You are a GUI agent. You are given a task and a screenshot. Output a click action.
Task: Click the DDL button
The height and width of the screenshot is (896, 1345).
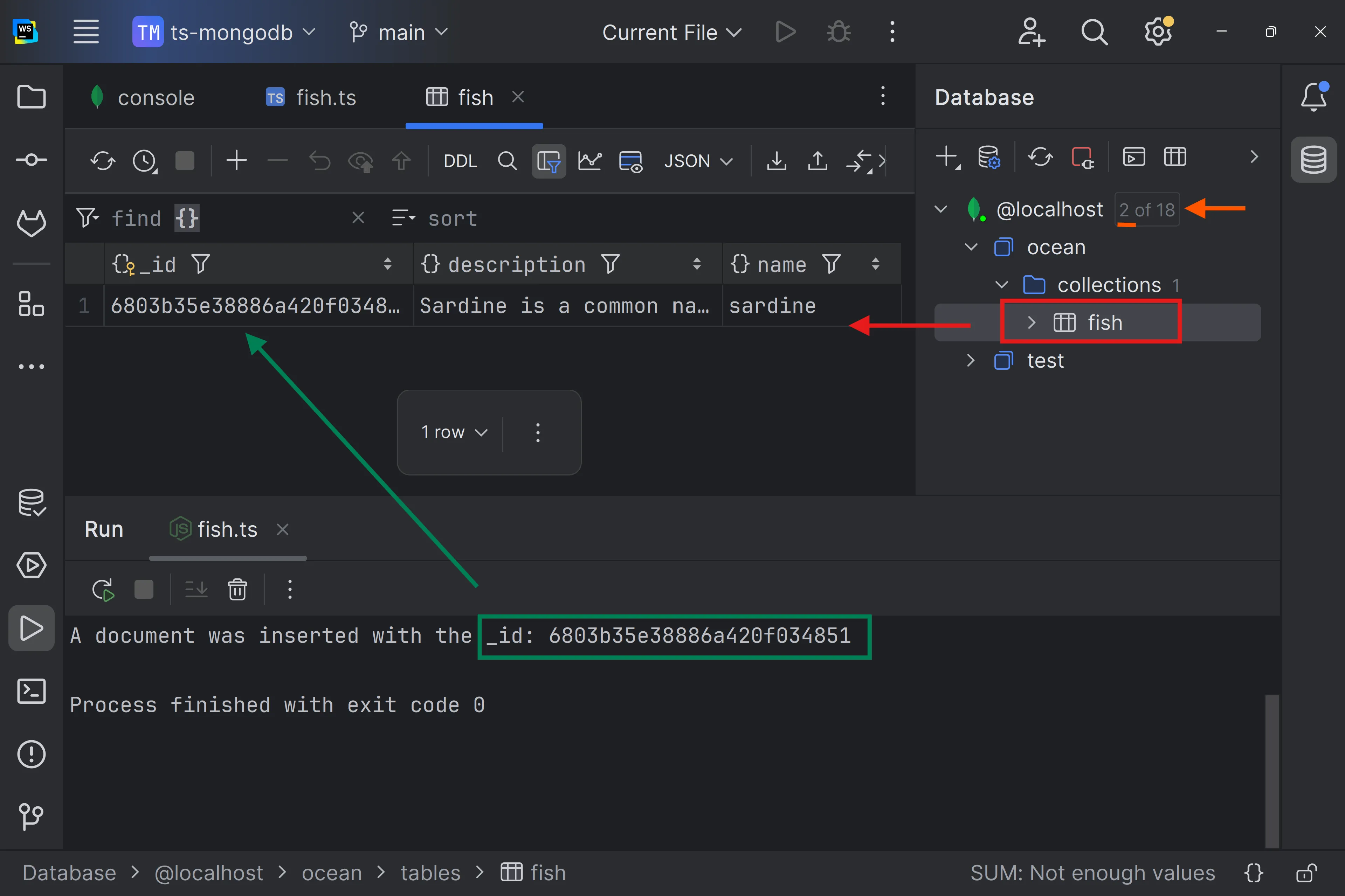pyautogui.click(x=460, y=161)
